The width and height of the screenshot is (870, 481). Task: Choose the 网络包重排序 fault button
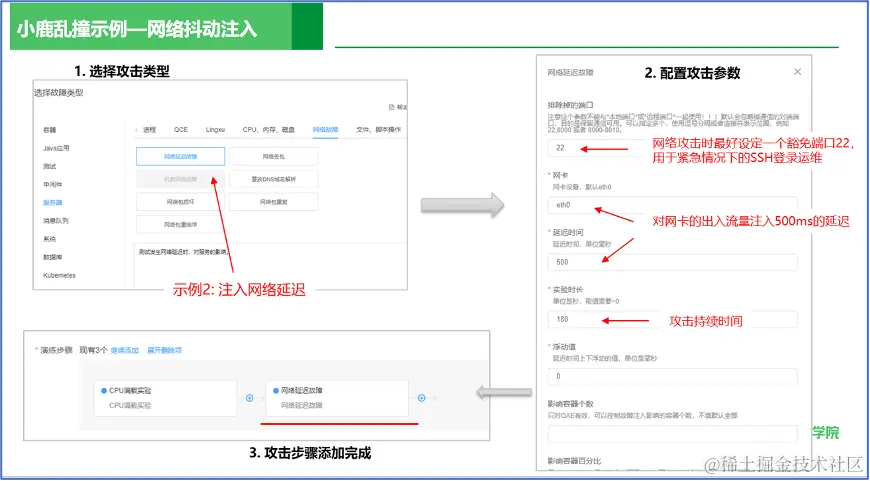(180, 225)
